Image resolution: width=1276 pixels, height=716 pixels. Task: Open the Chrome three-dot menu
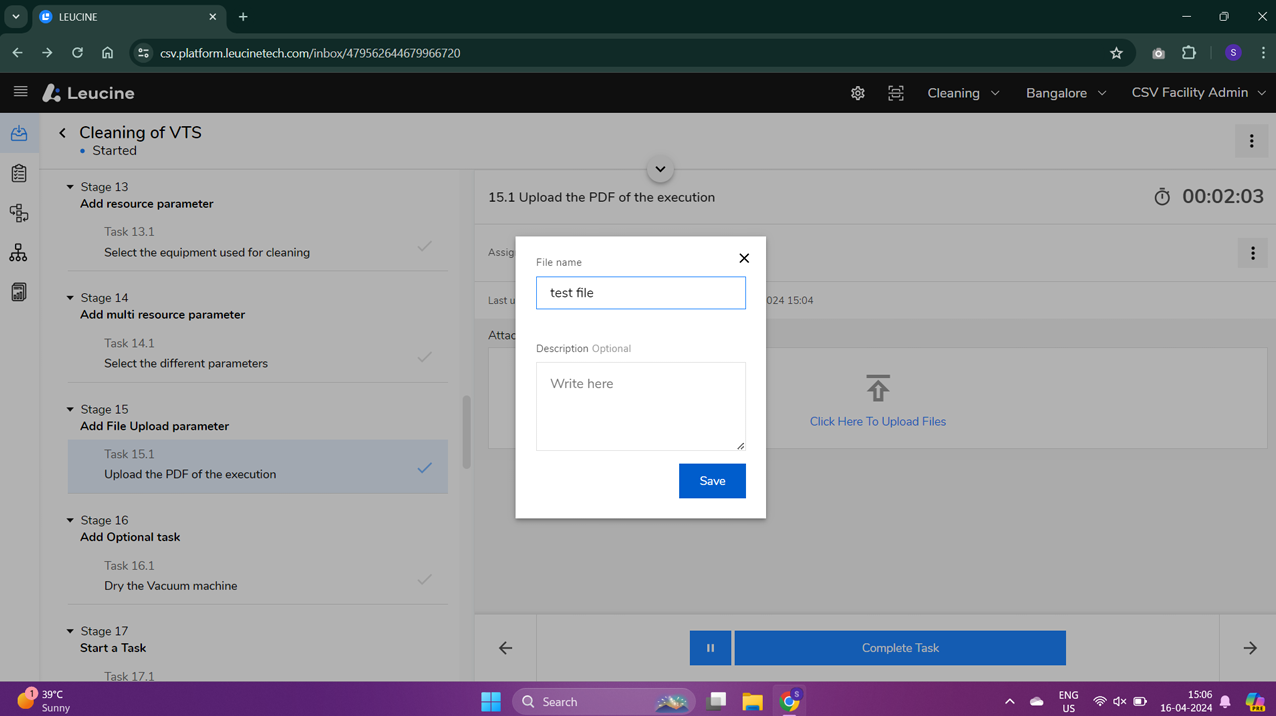pos(1263,53)
